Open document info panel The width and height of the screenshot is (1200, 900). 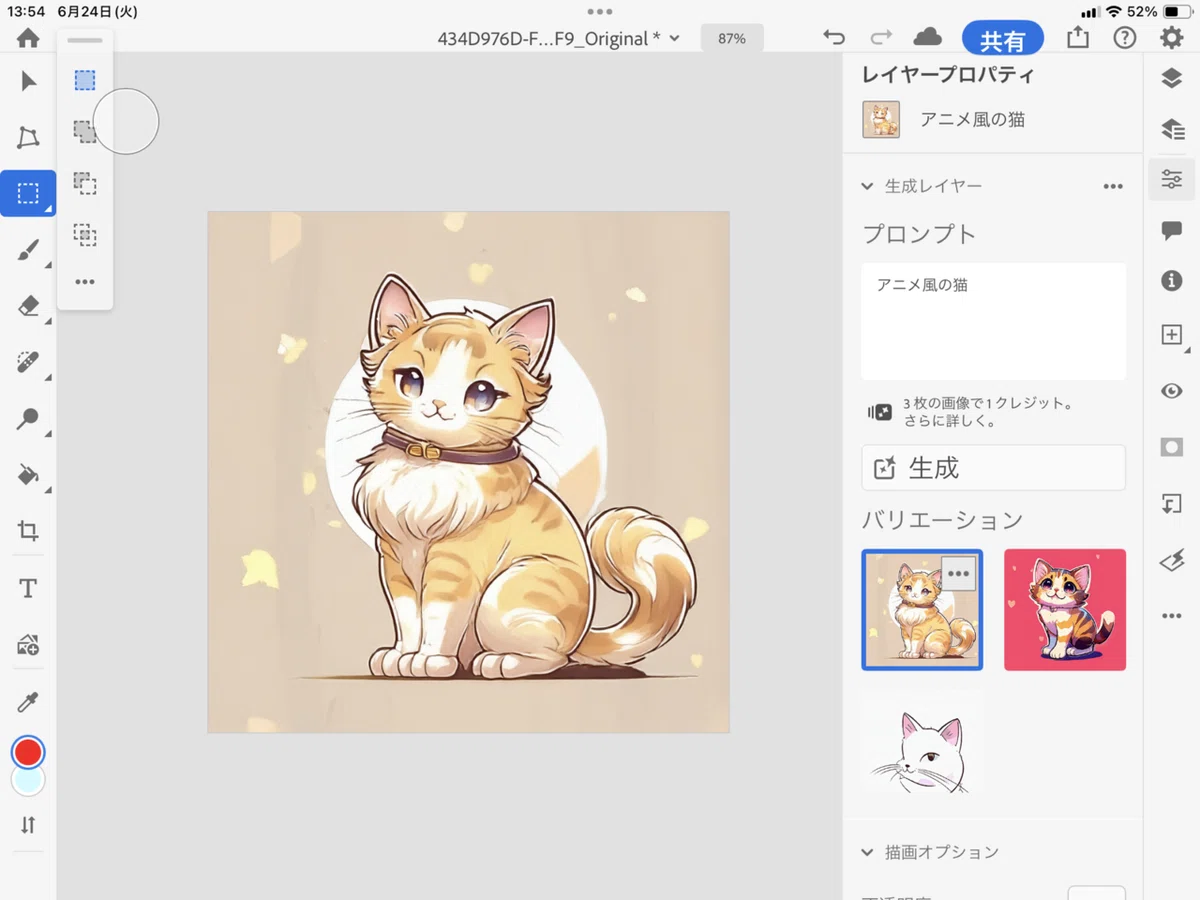1172,282
